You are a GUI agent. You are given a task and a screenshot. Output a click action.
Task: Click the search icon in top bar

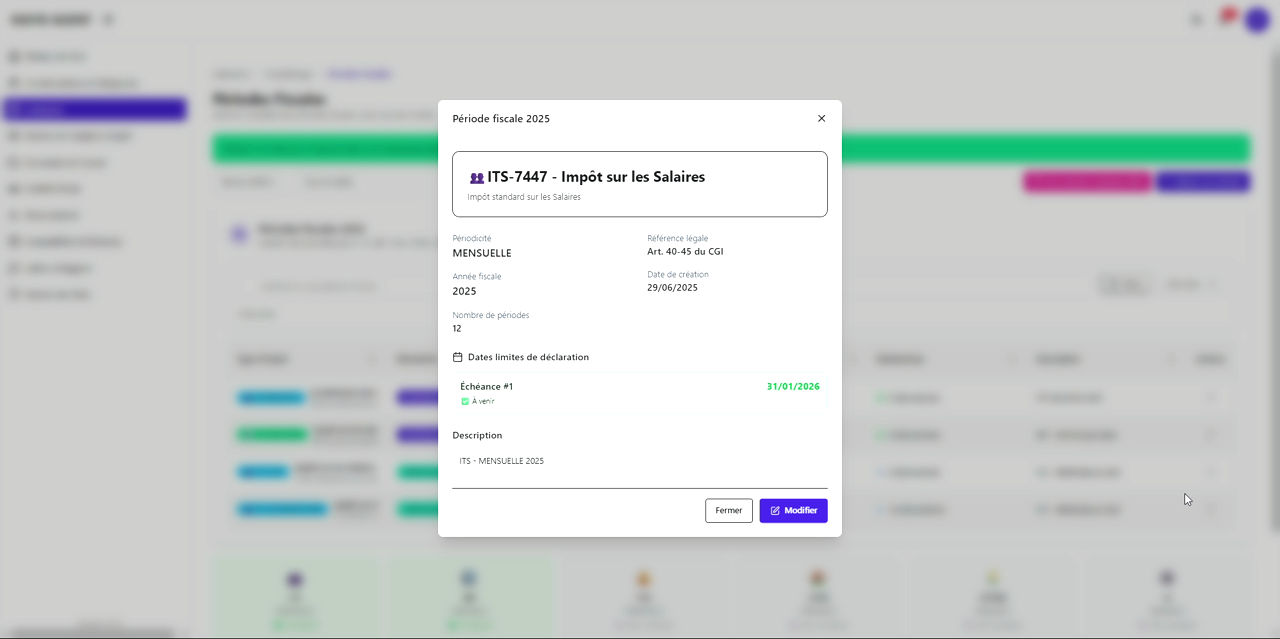(x=1196, y=20)
